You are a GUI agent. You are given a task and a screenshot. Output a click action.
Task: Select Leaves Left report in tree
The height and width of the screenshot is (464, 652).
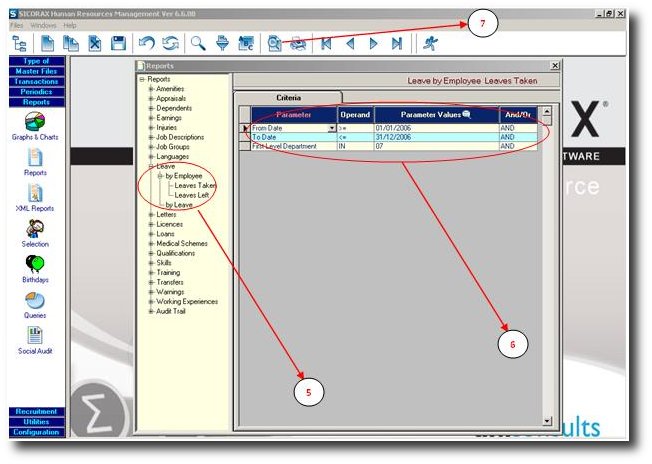click(192, 195)
